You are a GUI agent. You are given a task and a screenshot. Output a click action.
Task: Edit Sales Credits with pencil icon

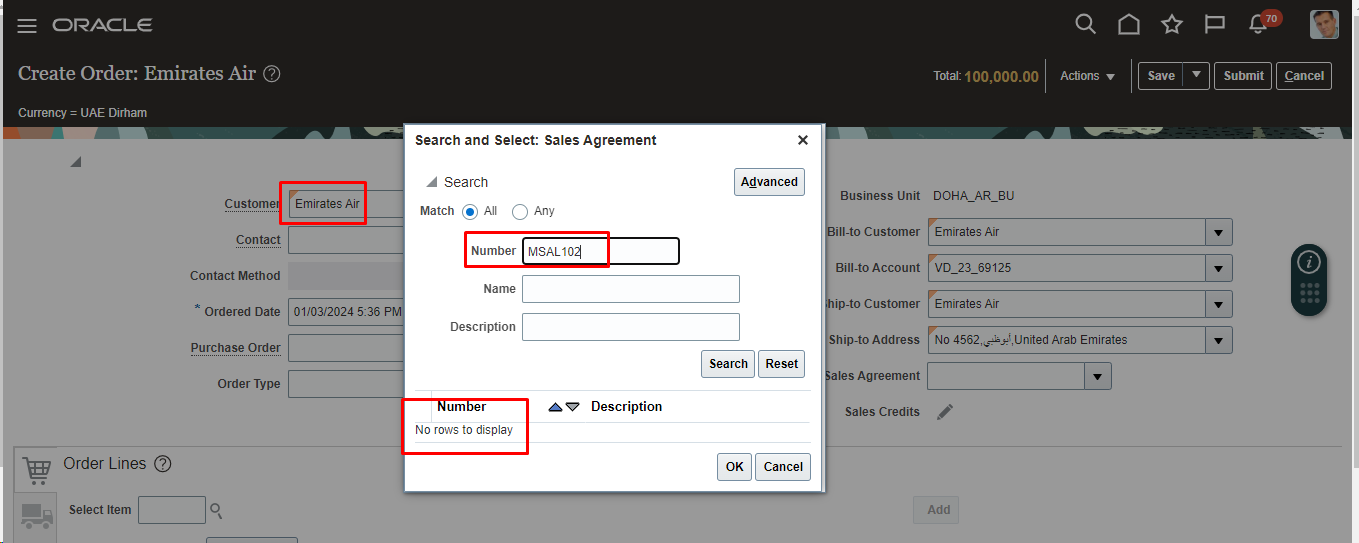click(945, 412)
